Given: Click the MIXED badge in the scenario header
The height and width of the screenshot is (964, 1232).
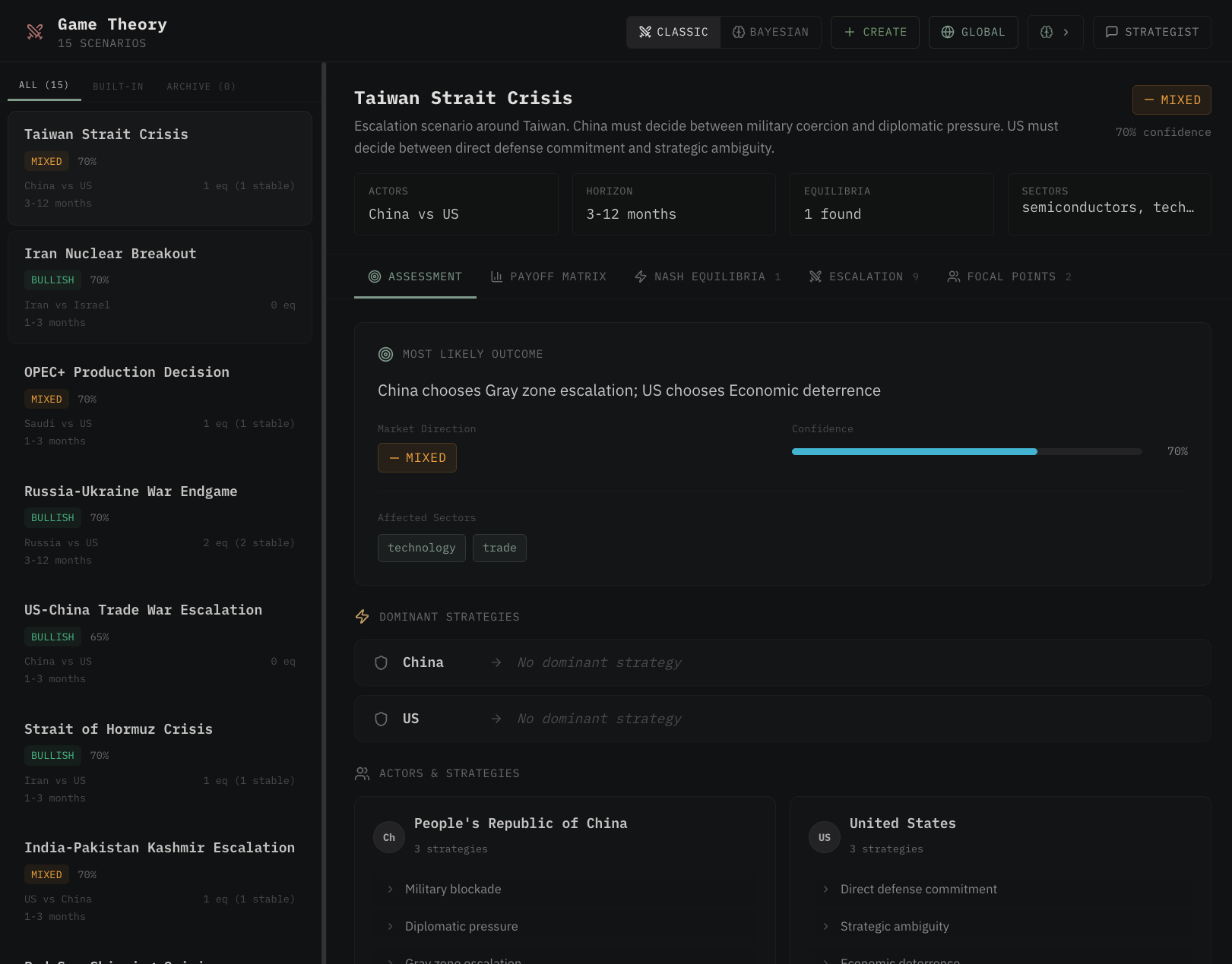Looking at the screenshot, I should coord(1172,100).
